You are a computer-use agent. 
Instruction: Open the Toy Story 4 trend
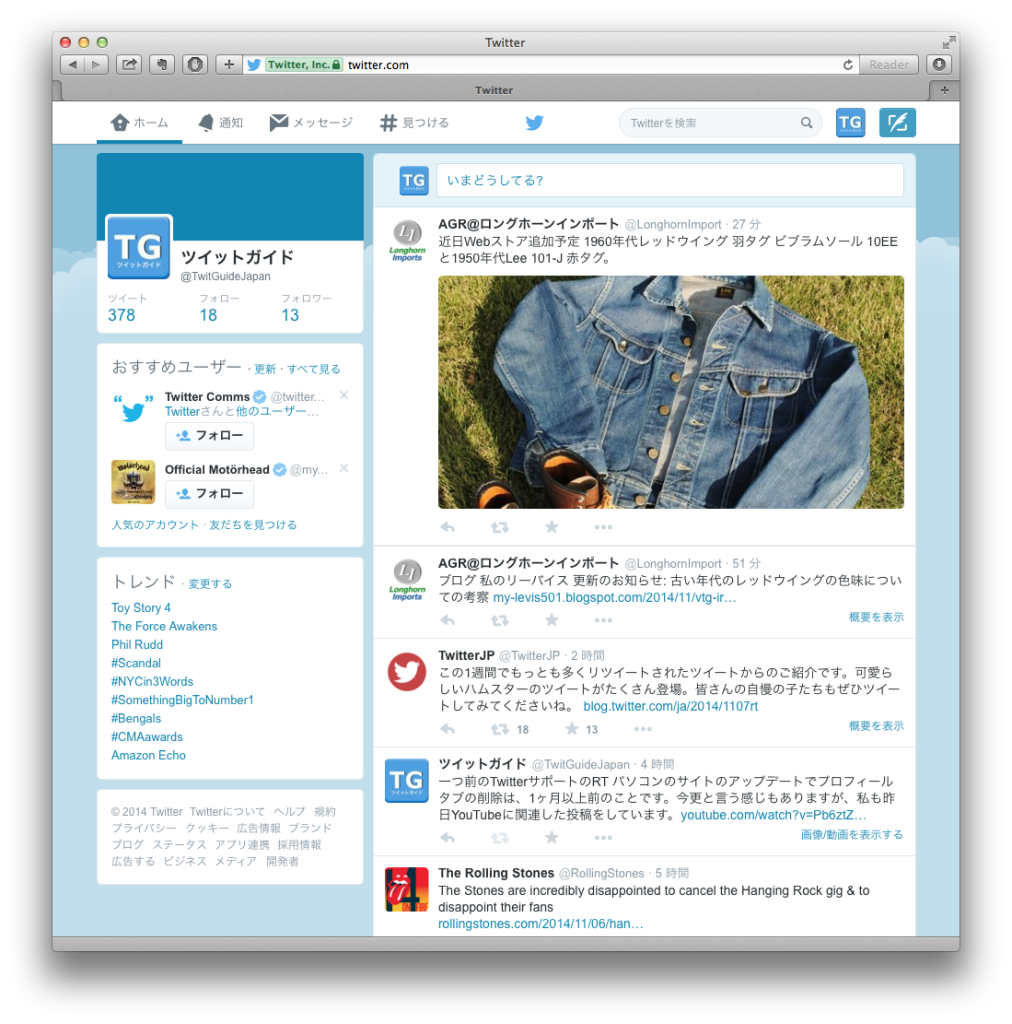point(141,608)
